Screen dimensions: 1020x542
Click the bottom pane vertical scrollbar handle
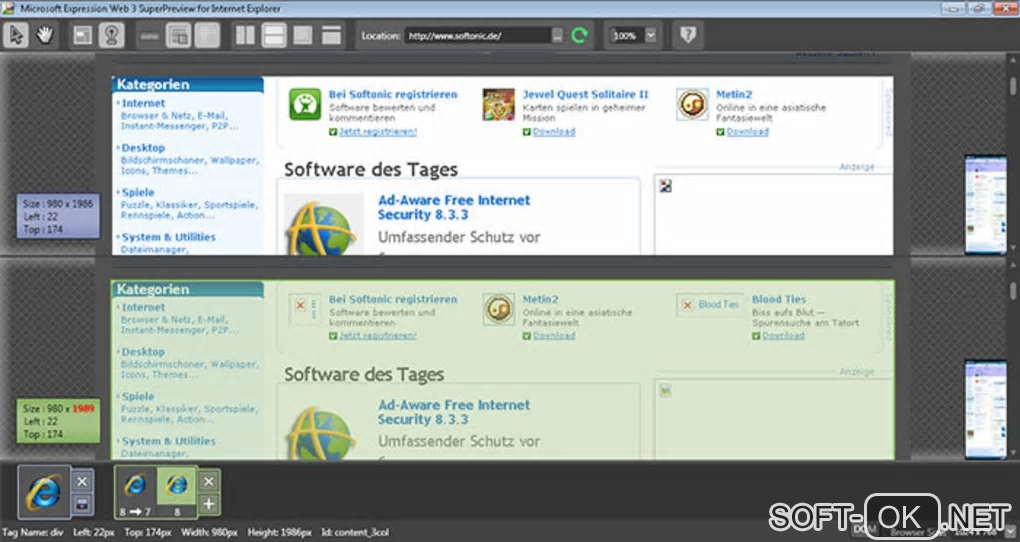point(1012,290)
